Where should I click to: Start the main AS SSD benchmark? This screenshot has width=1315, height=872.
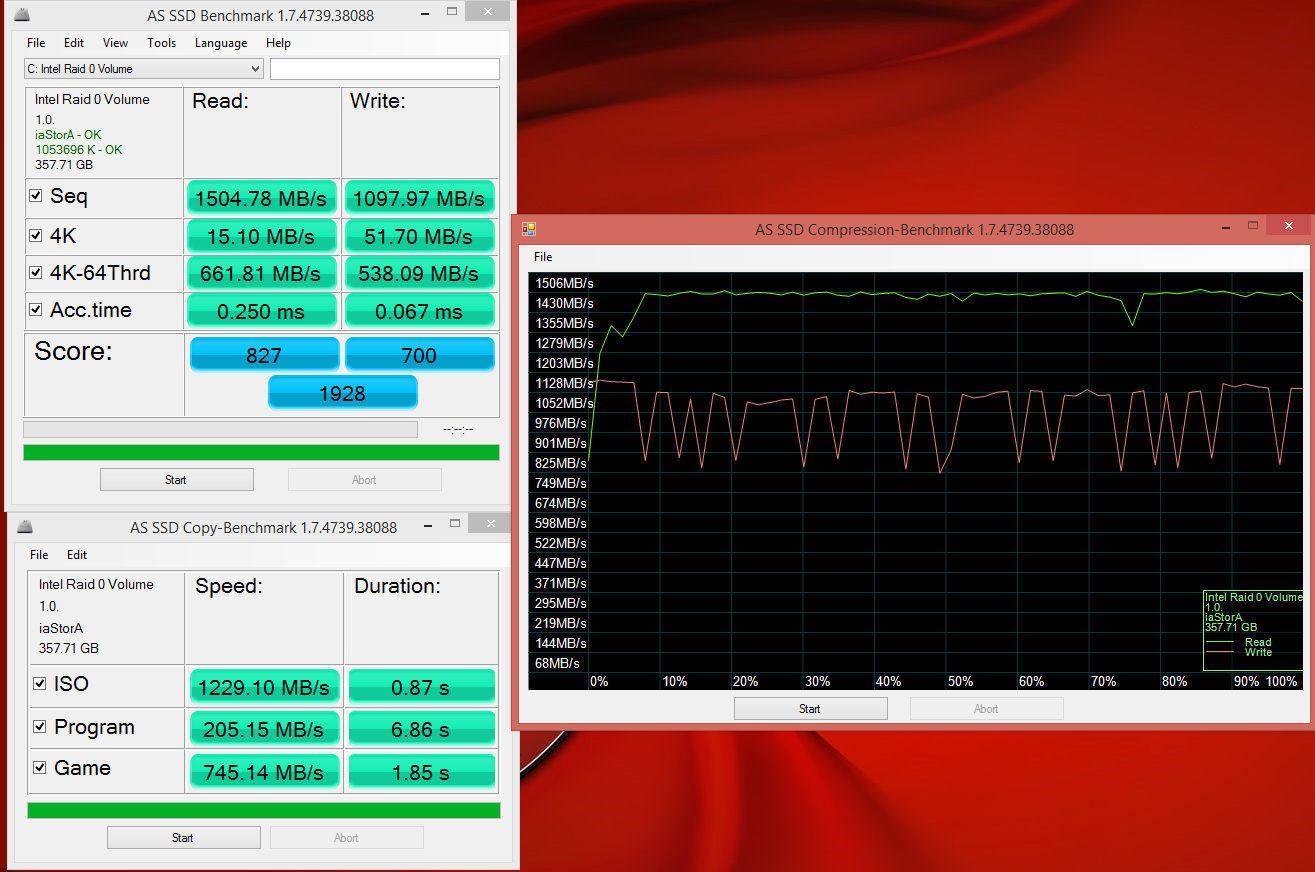click(x=176, y=480)
